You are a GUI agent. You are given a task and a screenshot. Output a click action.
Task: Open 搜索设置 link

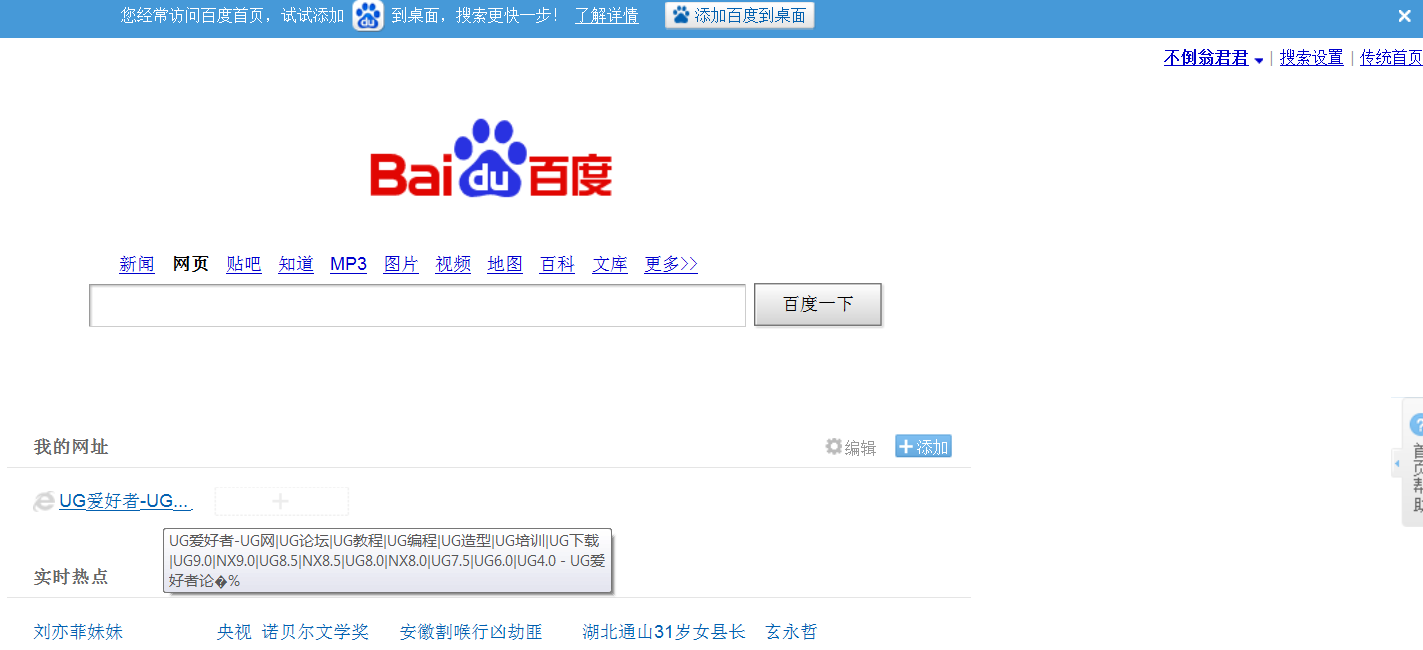tap(1312, 58)
